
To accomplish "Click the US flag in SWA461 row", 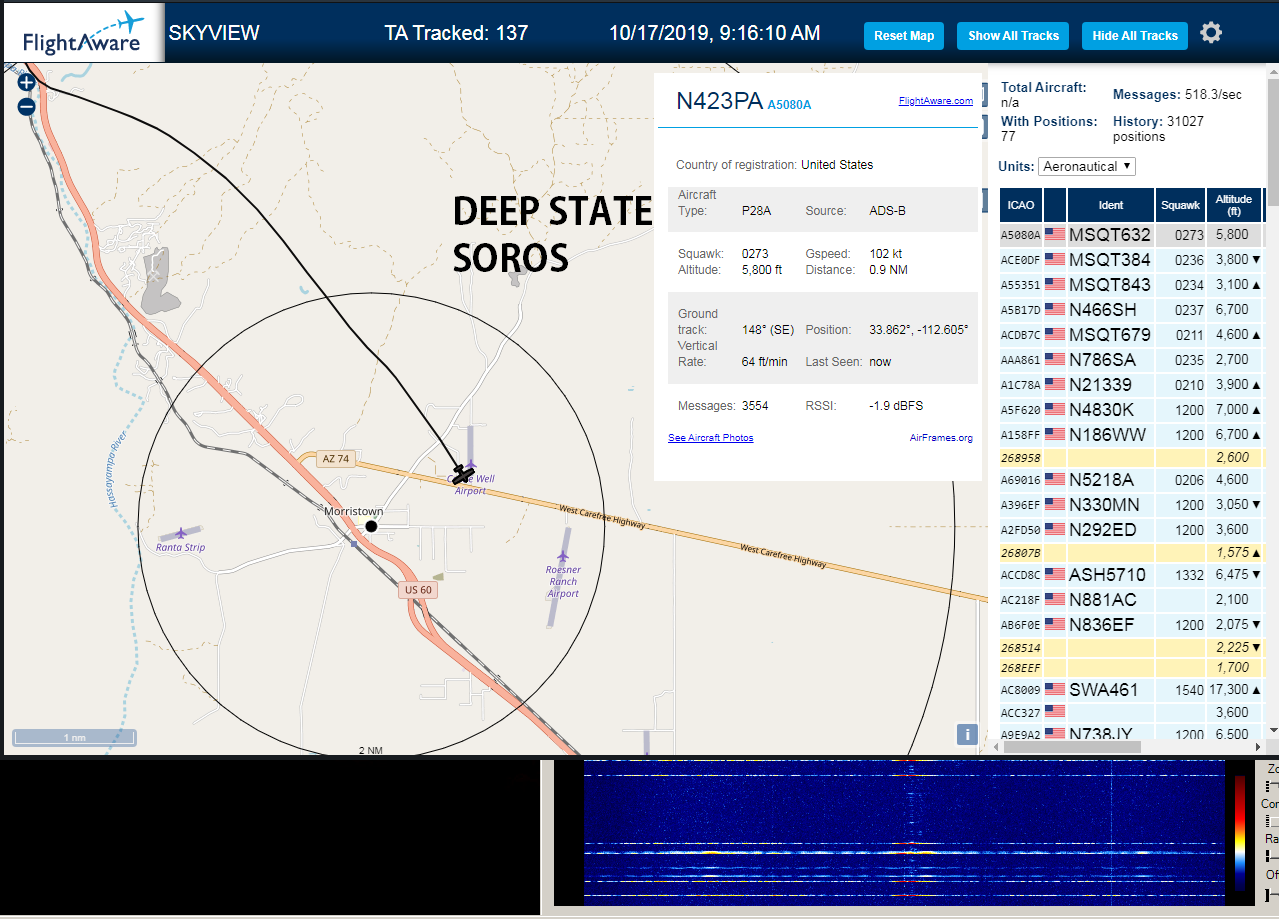I will coord(1055,690).
